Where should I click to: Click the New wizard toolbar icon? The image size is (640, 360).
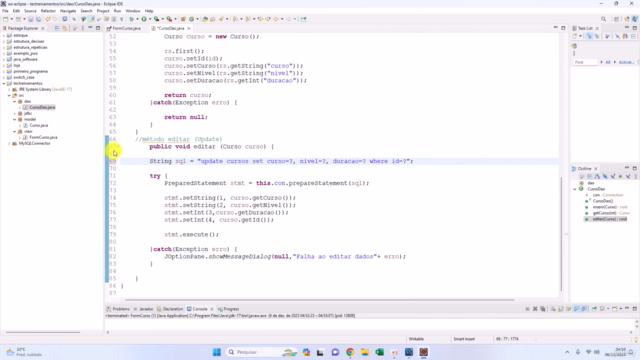coord(5,19)
